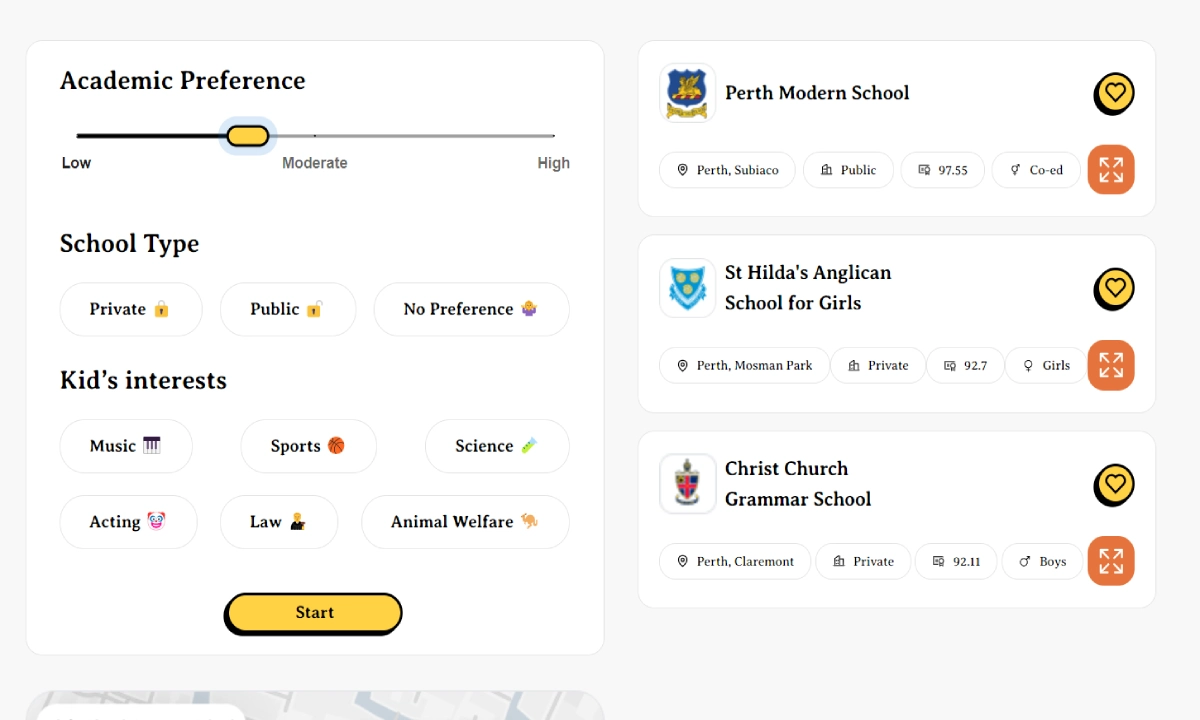
Task: Click the yellow Start button
Action: (x=314, y=613)
